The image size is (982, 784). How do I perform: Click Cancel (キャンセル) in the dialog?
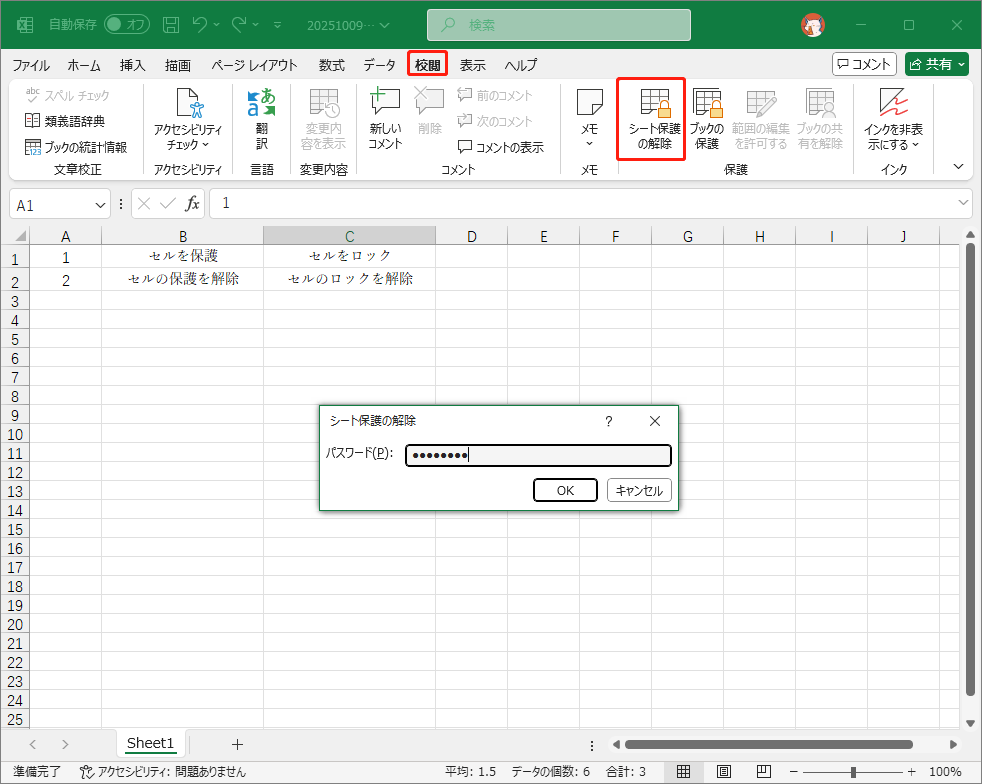pos(639,490)
